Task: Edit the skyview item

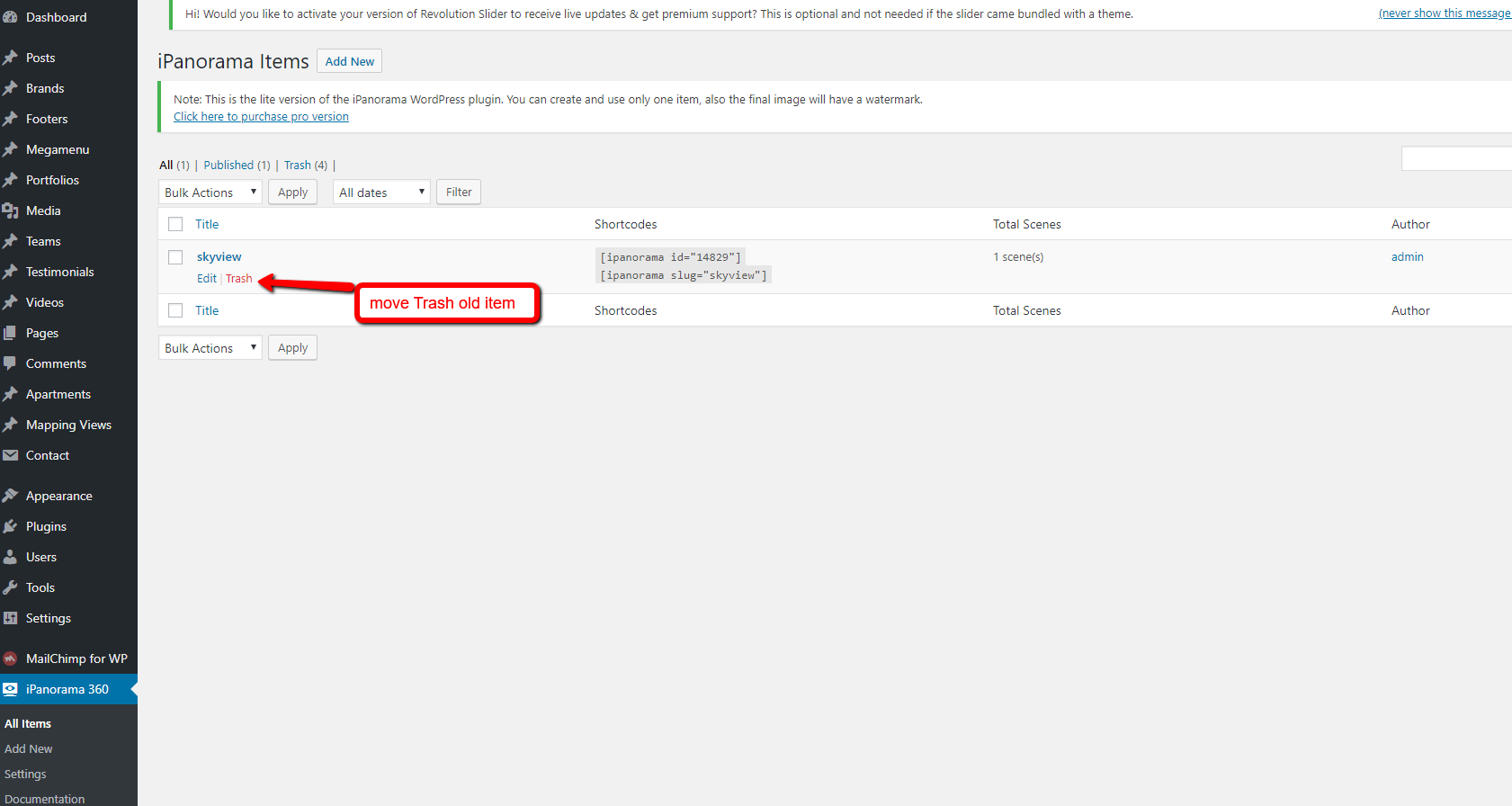Action: (207, 279)
